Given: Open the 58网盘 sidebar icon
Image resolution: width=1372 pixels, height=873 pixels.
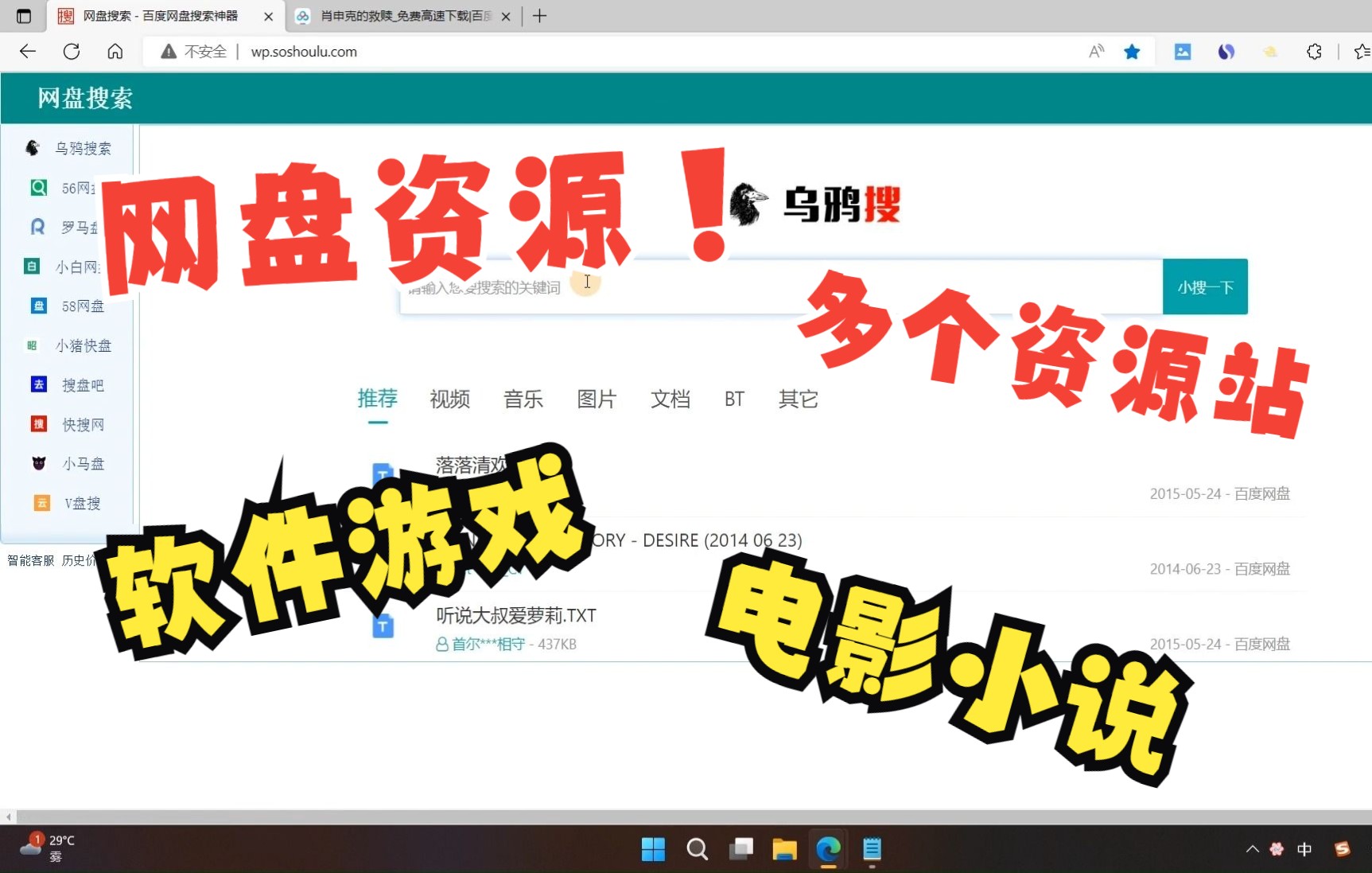Looking at the screenshot, I should 38,306.
